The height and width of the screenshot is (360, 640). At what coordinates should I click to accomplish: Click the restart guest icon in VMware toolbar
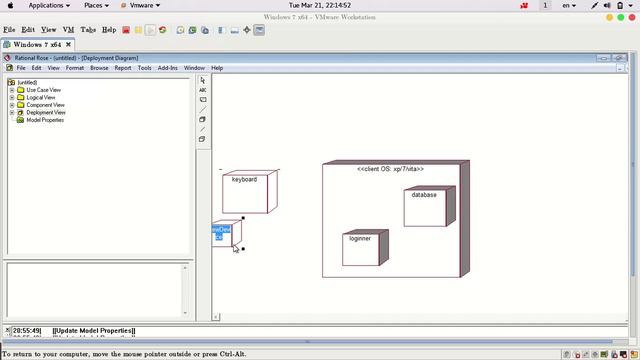[x=162, y=30]
